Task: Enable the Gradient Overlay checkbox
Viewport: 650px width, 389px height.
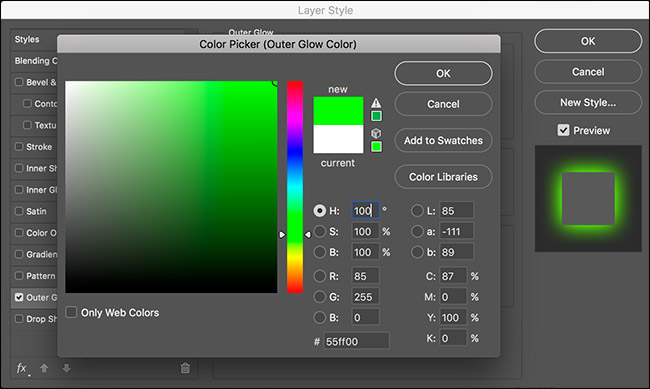Action: click(x=19, y=254)
